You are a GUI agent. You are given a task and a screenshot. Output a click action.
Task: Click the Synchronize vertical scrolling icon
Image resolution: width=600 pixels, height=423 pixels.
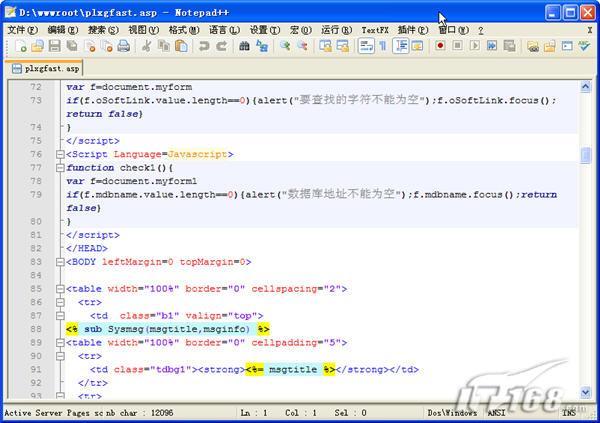[325, 46]
